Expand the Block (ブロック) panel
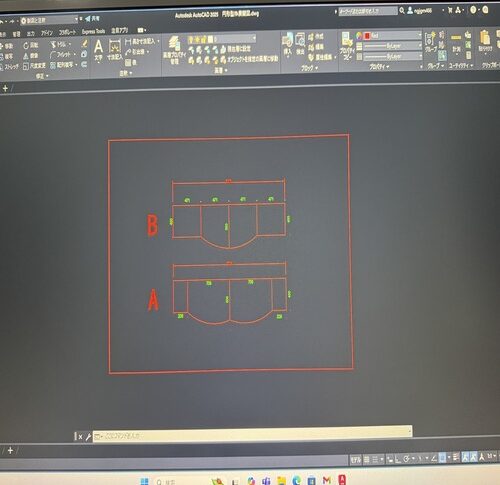Image resolution: width=500 pixels, height=485 pixels. click(x=309, y=68)
